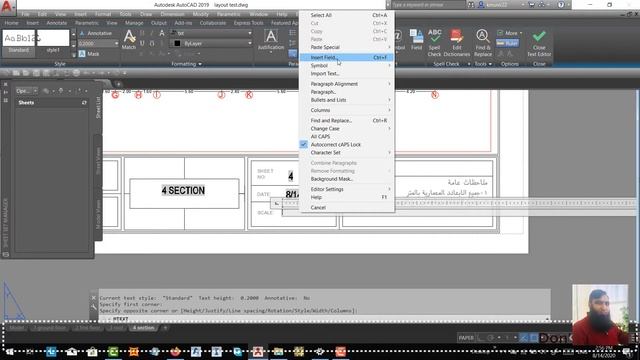Select the Standard text style thumbnail
Image resolution: width=640 pixels, height=360 pixels.
19,42
